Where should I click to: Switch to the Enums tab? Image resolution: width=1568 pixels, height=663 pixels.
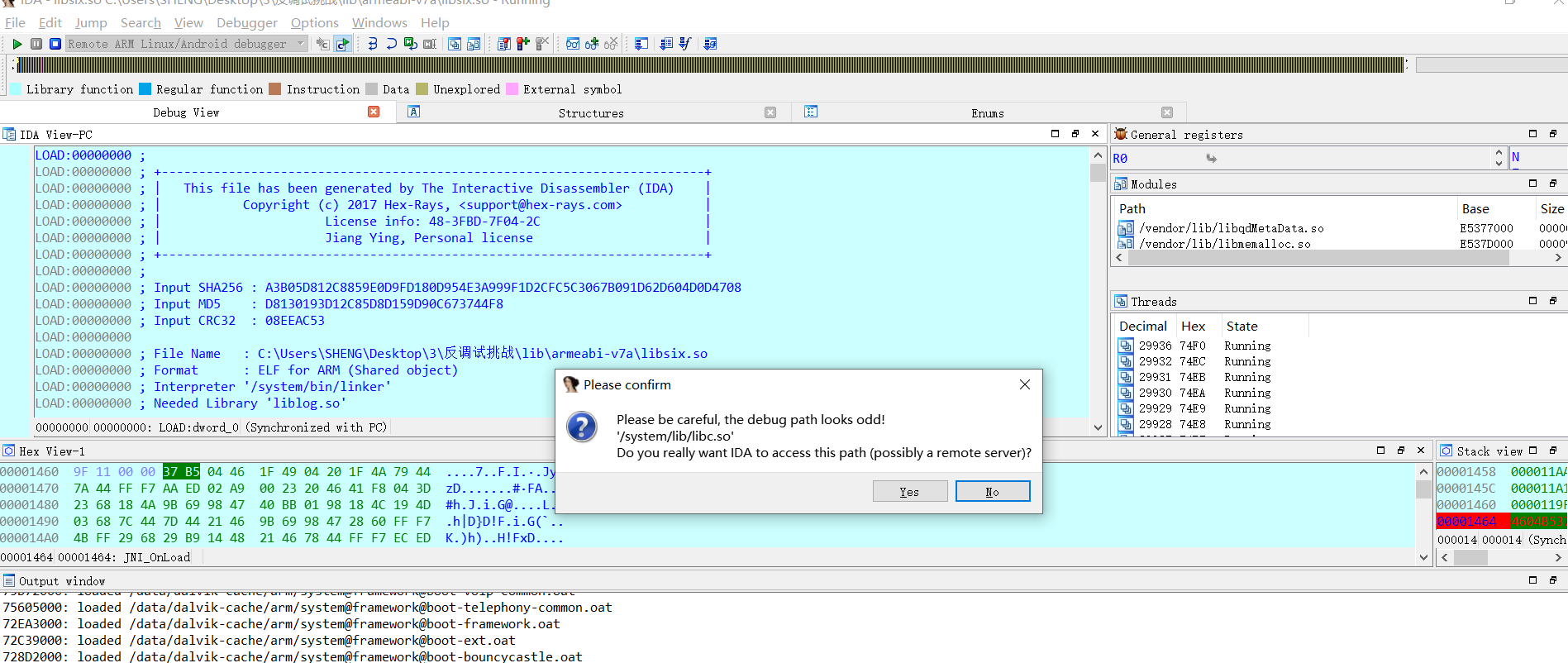point(987,113)
